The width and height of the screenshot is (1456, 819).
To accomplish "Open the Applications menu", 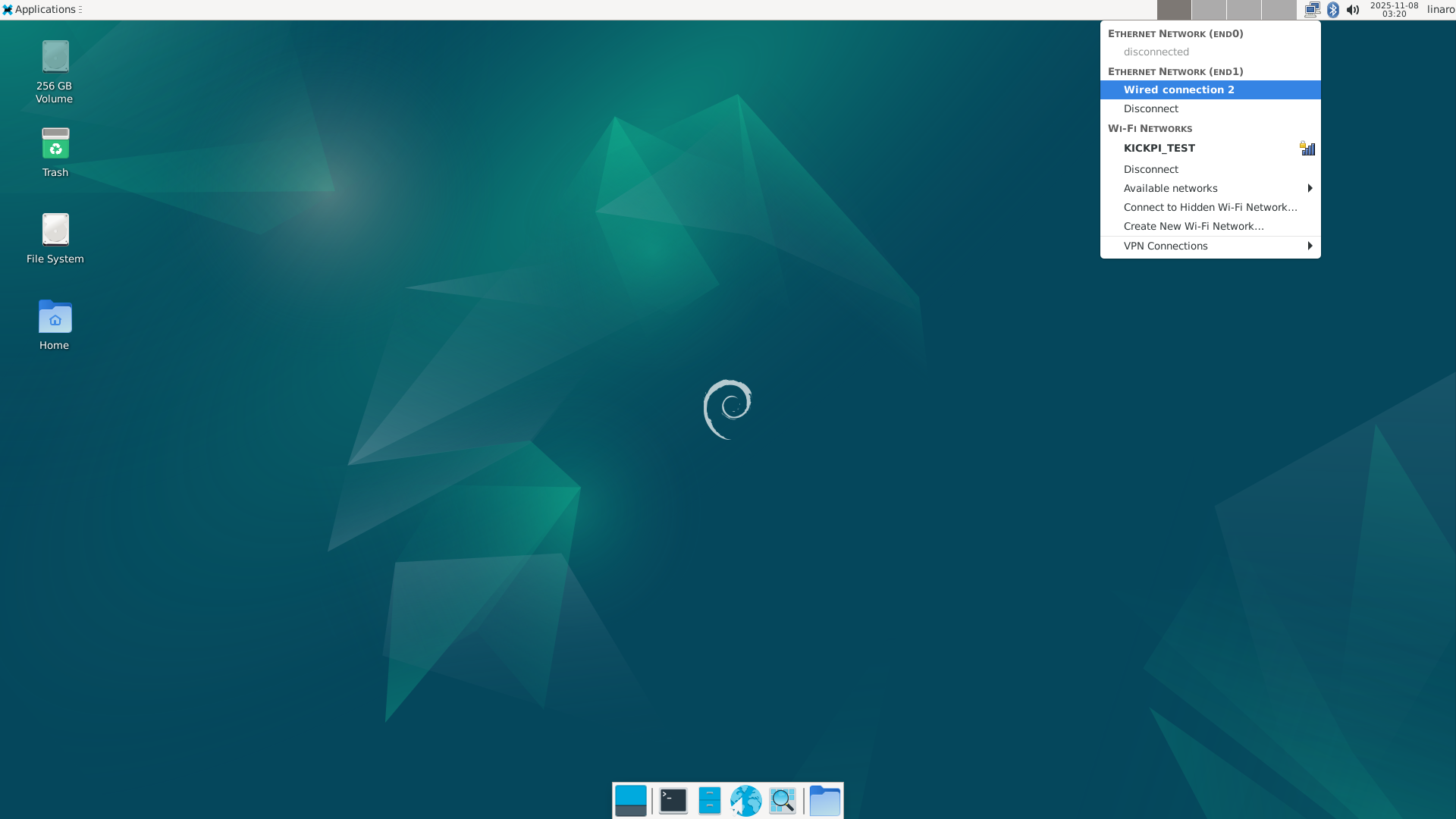I will tap(42, 9).
